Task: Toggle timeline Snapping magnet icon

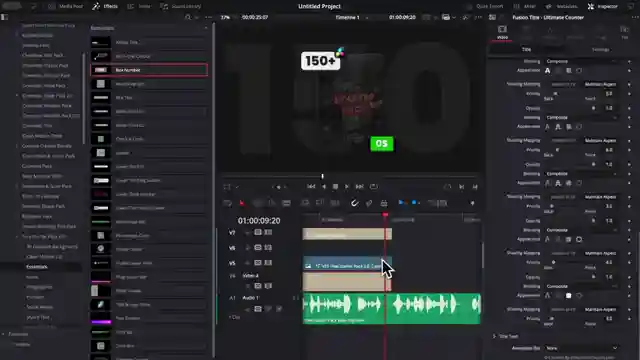Action: tap(354, 203)
